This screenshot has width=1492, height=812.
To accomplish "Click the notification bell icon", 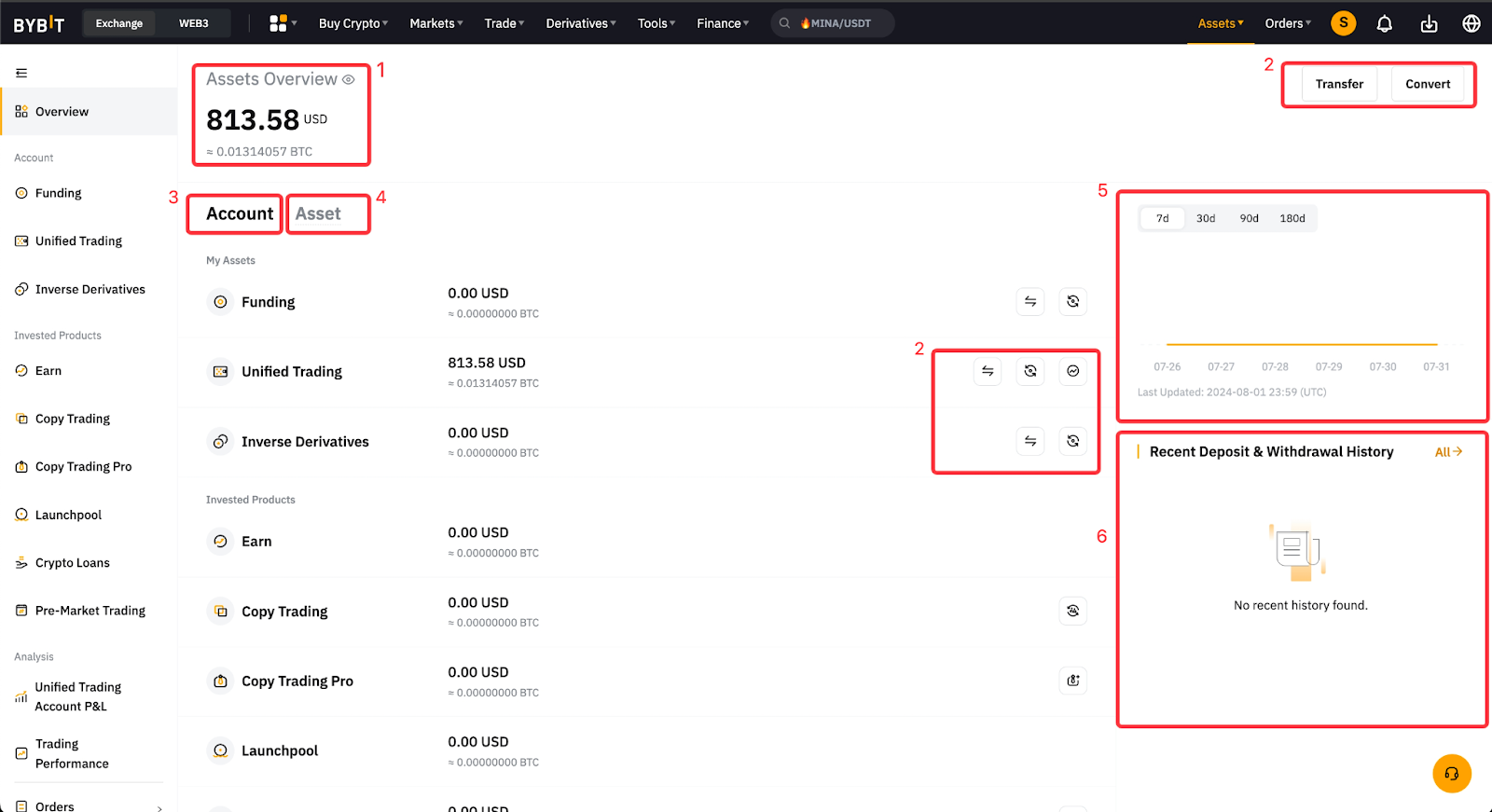I will [1385, 23].
